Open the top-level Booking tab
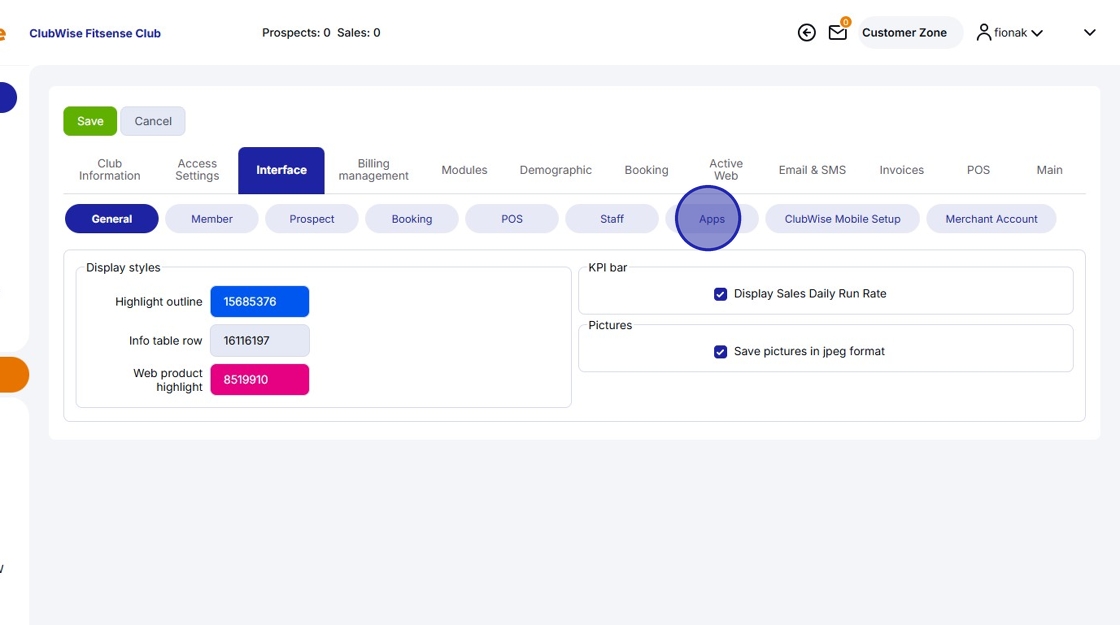This screenshot has height=625, width=1120. [646, 170]
